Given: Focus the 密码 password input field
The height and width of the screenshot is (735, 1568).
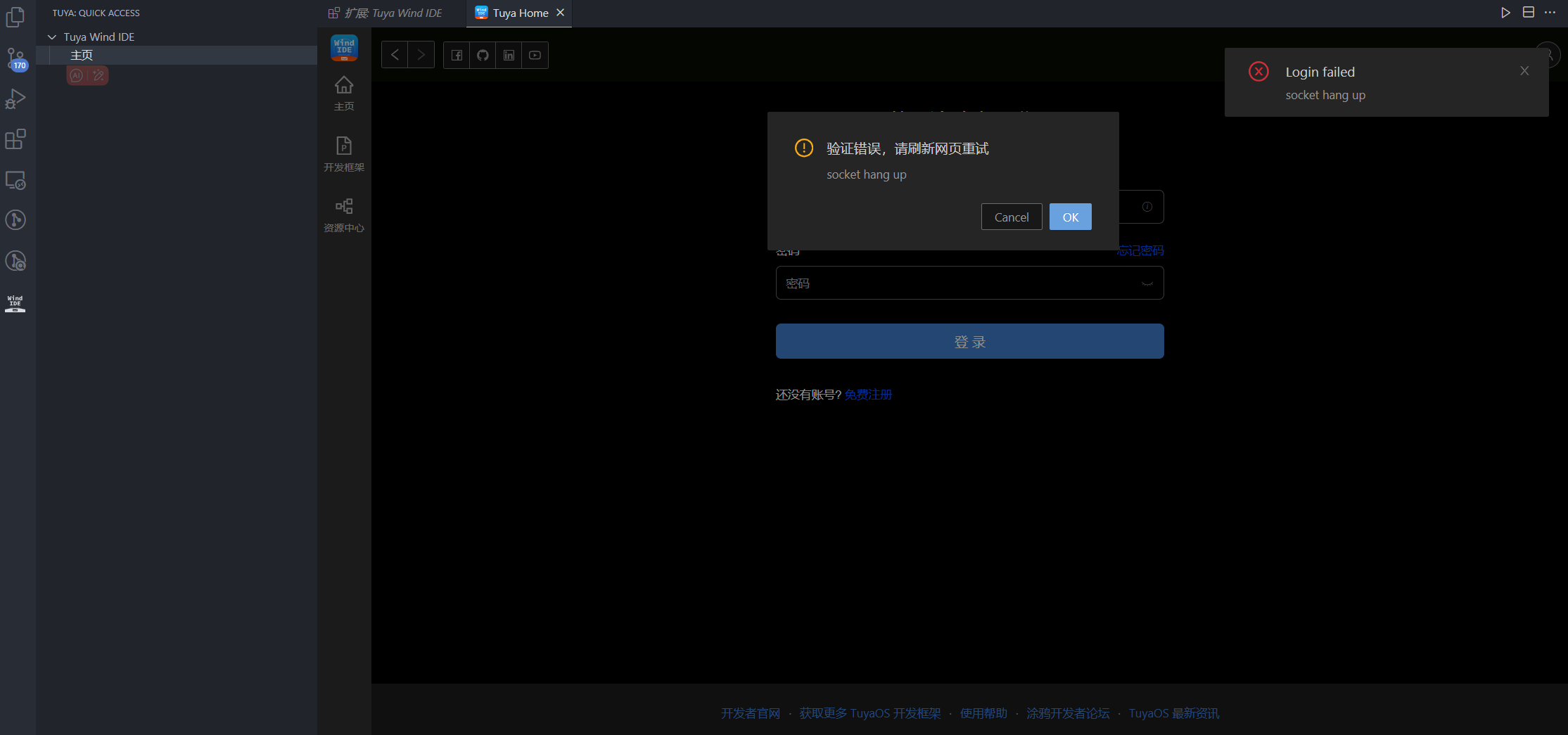Looking at the screenshot, I should coord(969,283).
